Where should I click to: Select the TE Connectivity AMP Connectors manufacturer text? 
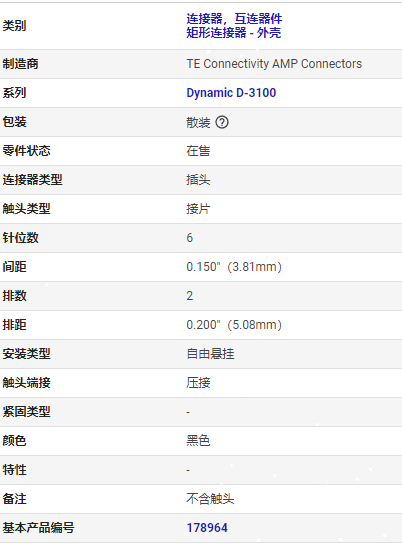pos(274,64)
